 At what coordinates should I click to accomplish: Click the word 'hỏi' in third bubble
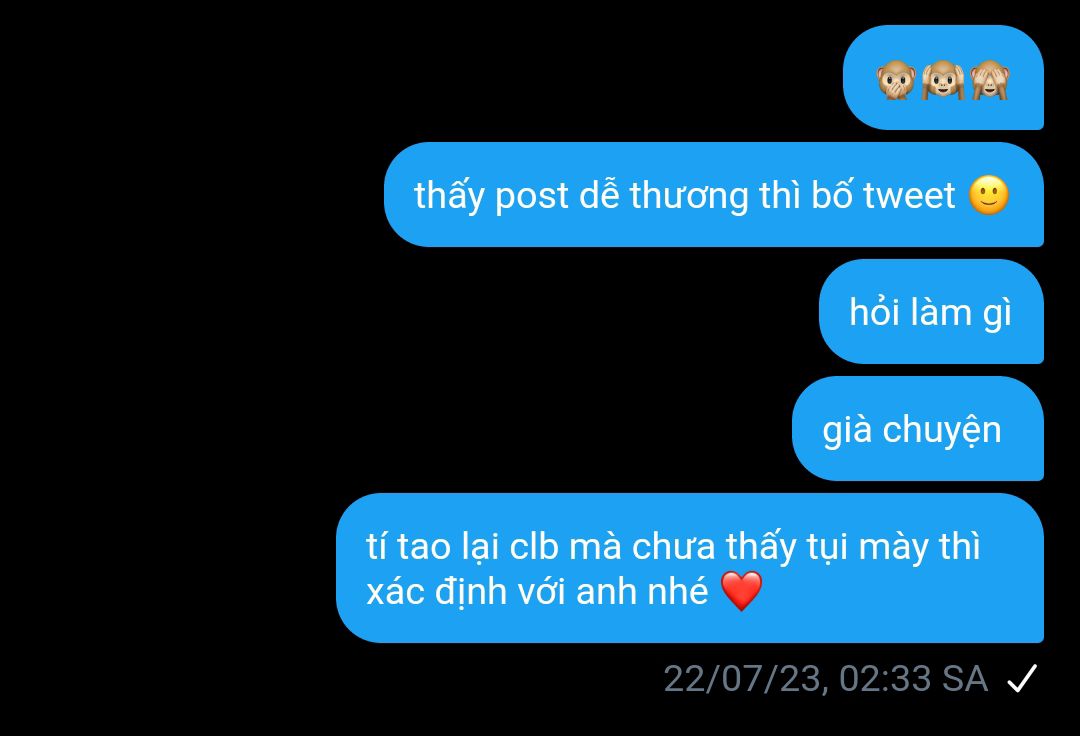(875, 311)
